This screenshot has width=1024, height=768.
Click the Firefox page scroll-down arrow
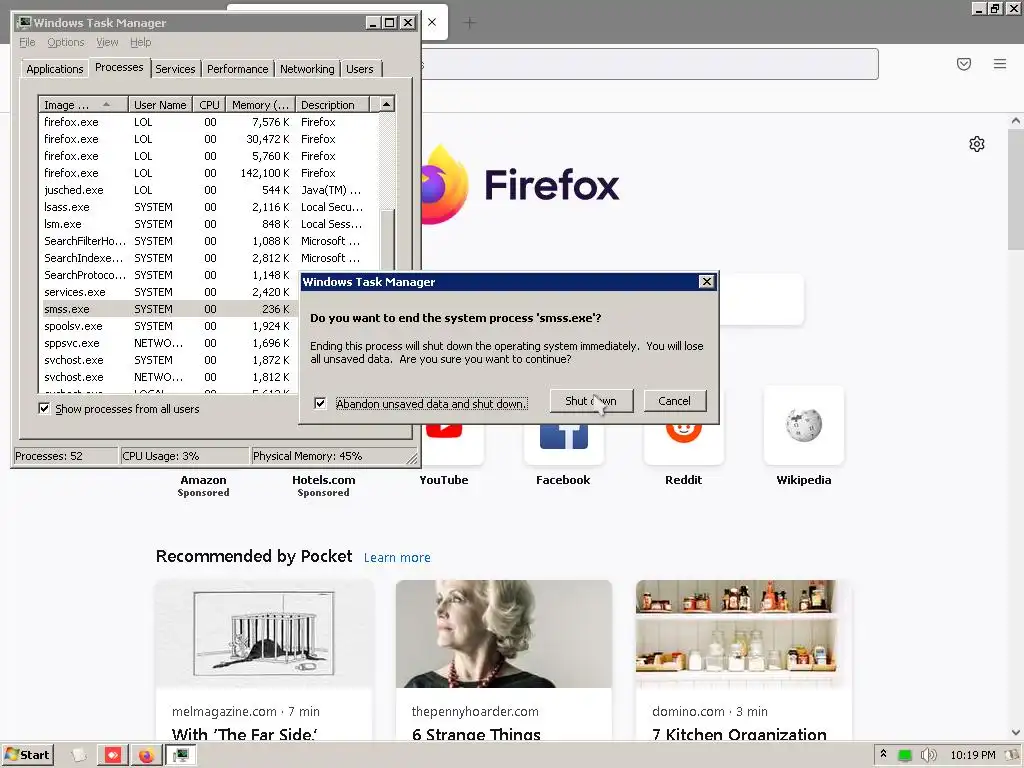1016,733
